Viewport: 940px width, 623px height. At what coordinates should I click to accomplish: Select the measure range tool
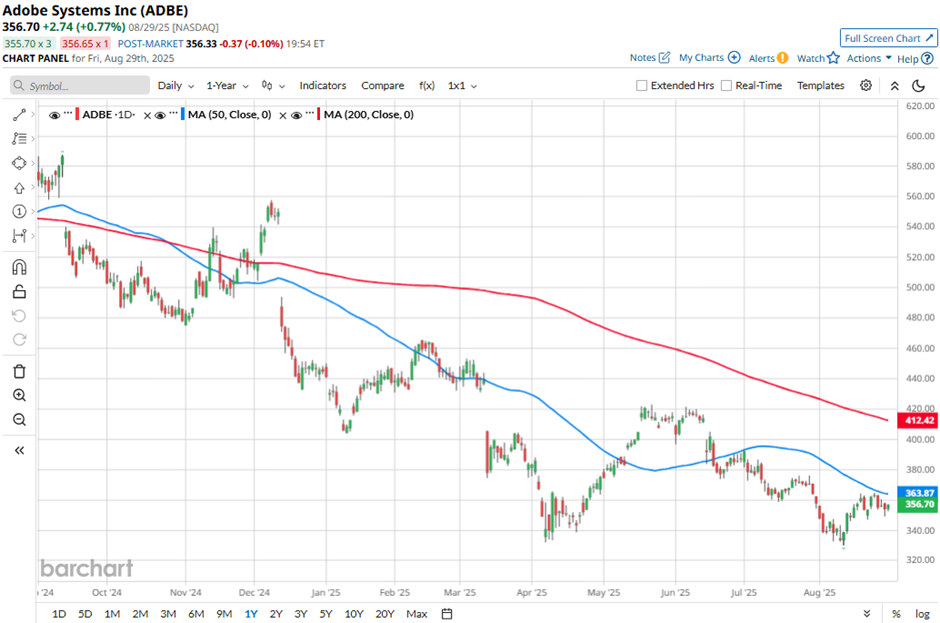tap(19, 236)
